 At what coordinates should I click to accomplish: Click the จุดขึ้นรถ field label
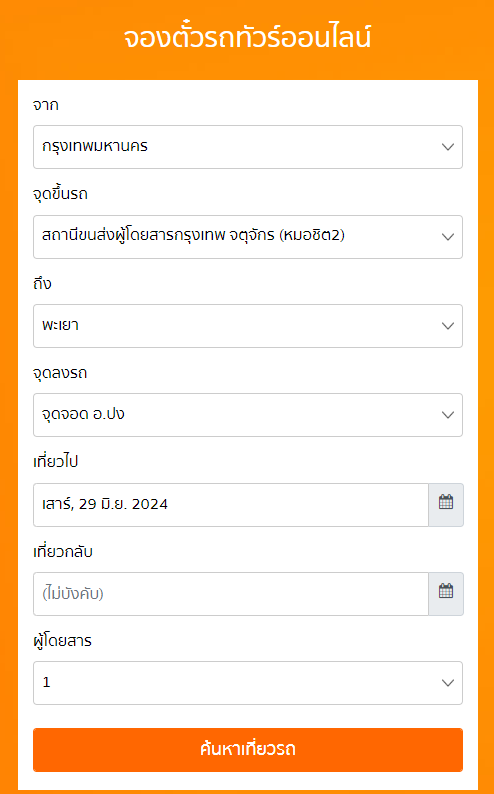click(60, 194)
